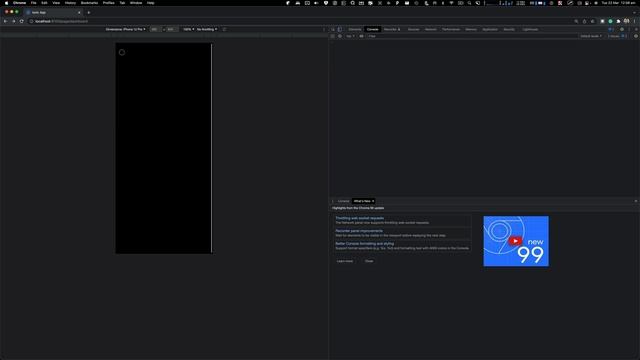The width and height of the screenshot is (640, 360).
Task: Open the top JavaScript context dropdown
Action: 350,36
